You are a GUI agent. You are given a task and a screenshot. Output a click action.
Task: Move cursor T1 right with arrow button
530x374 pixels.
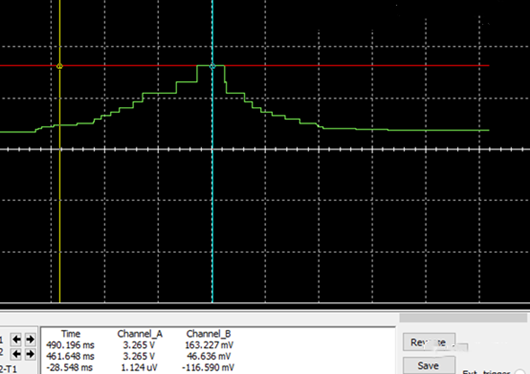pos(30,339)
